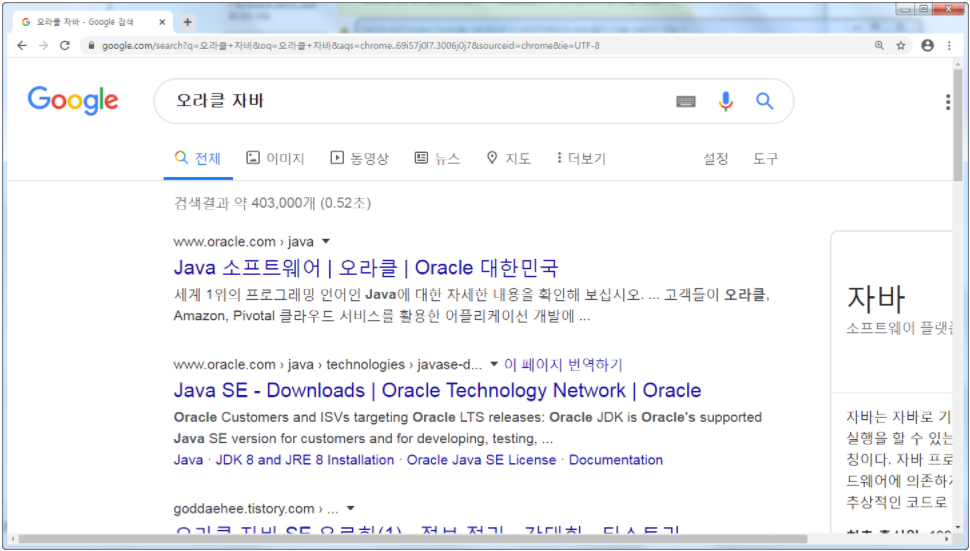Viewport: 970px width, 551px height.
Task: Expand dropdown arrow next to goddaehee.tistory.com
Action: [x=351, y=508]
